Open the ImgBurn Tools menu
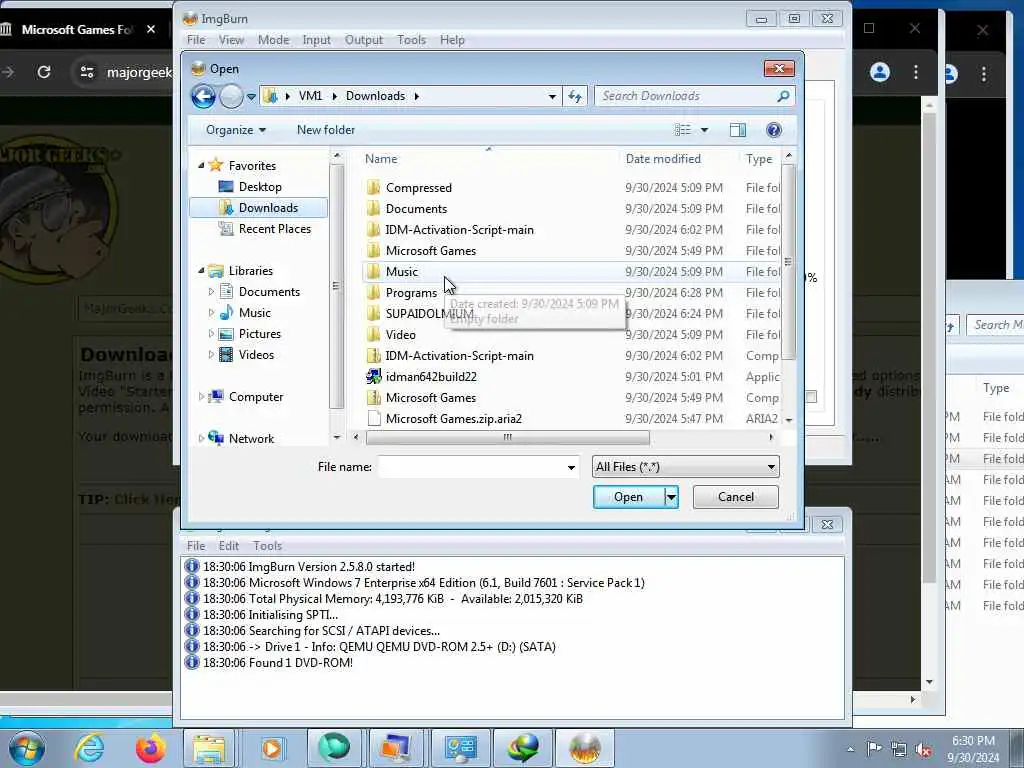 (411, 40)
